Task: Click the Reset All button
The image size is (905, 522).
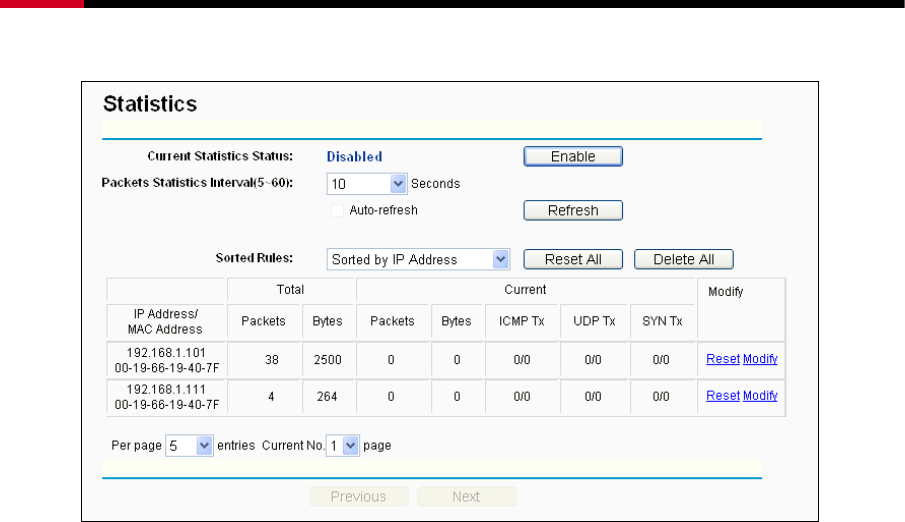Action: coord(573,259)
